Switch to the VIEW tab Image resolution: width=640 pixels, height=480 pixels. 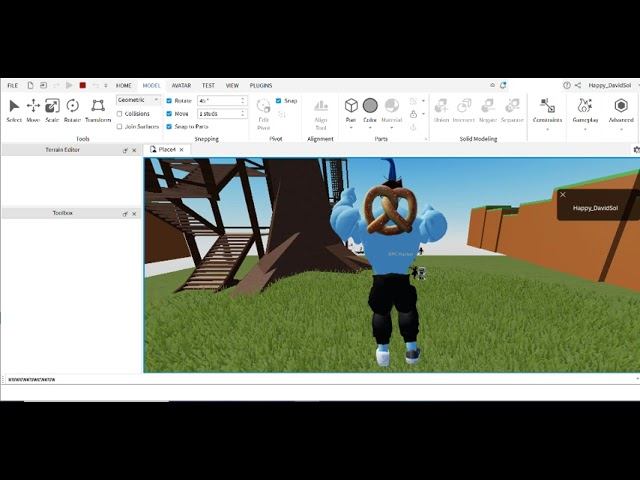(232, 85)
